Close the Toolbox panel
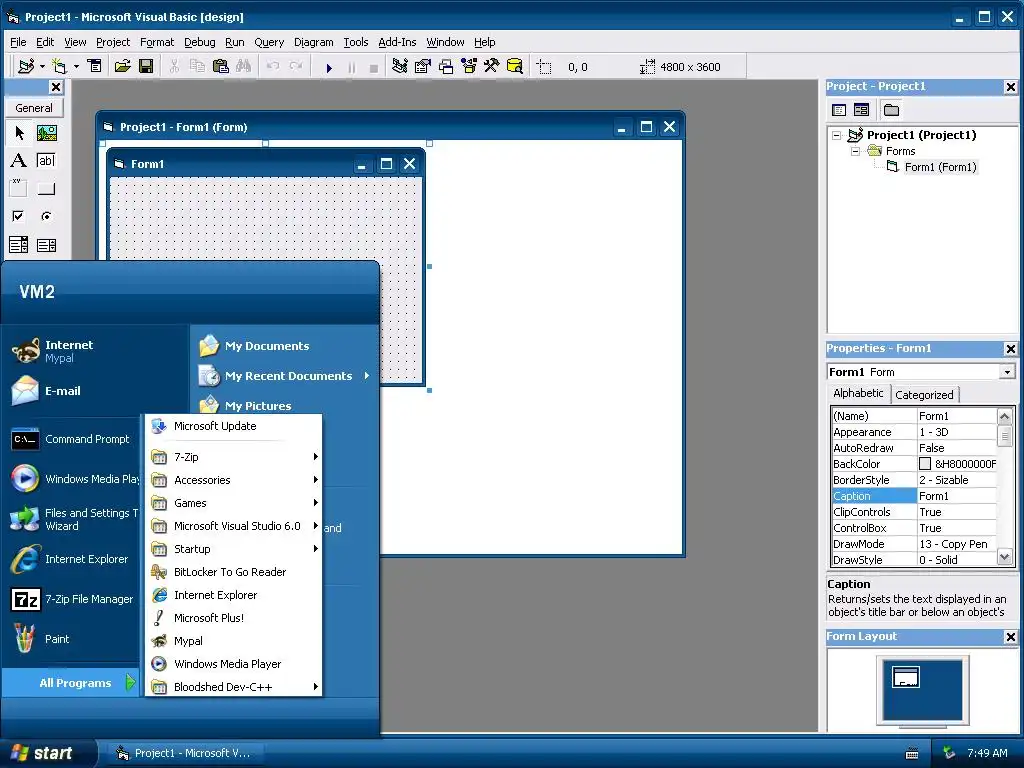The height and width of the screenshot is (768, 1024). (56, 87)
